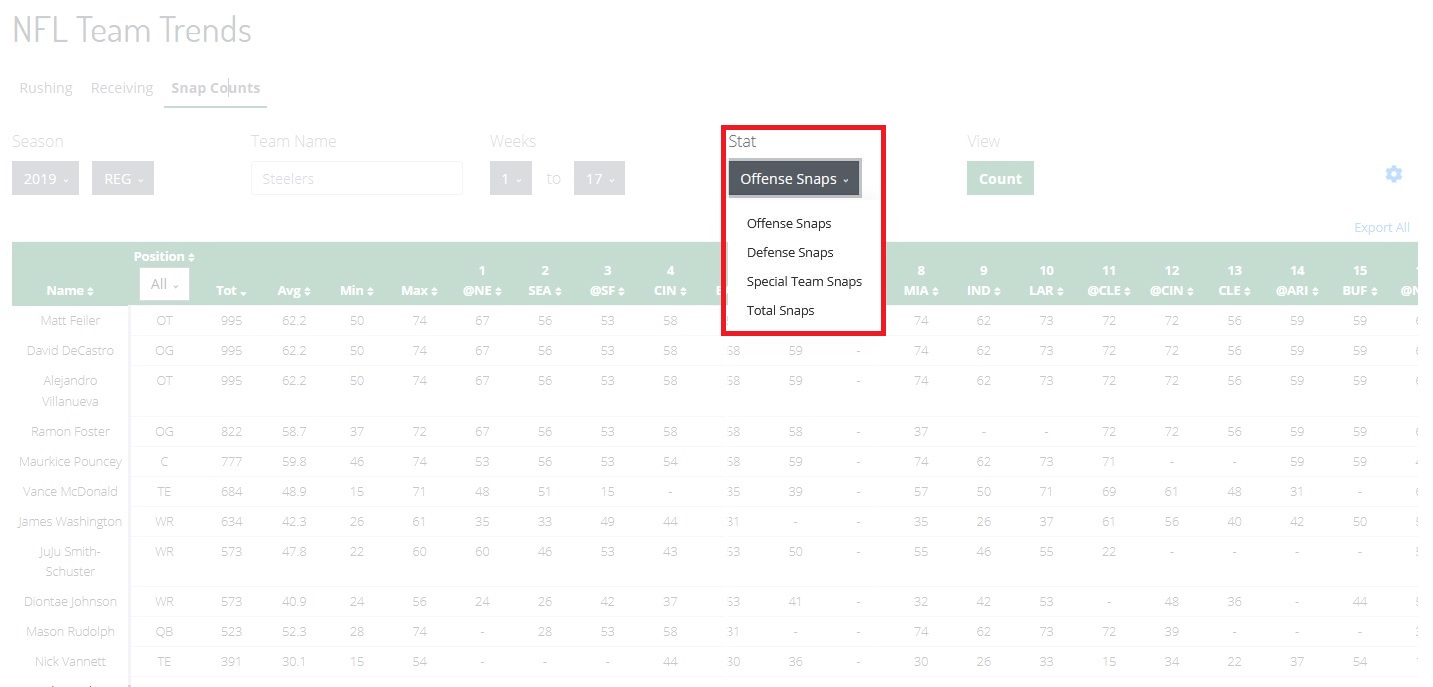
Task: Click player name James Washington
Action: pyautogui.click(x=70, y=521)
